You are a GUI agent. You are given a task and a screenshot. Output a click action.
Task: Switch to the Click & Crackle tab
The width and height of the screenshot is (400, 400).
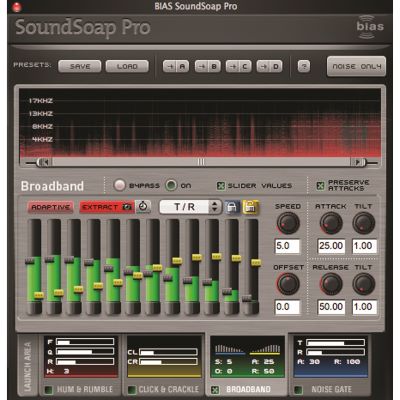[x=168, y=389]
